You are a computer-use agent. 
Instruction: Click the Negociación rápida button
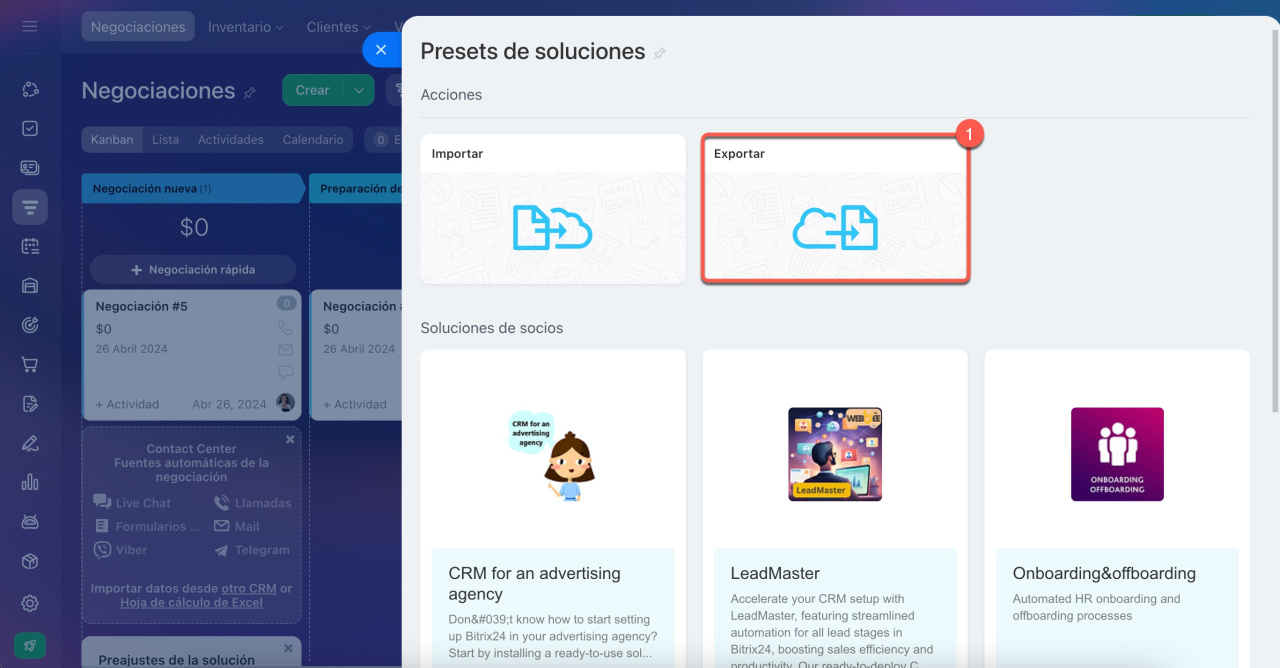point(193,270)
